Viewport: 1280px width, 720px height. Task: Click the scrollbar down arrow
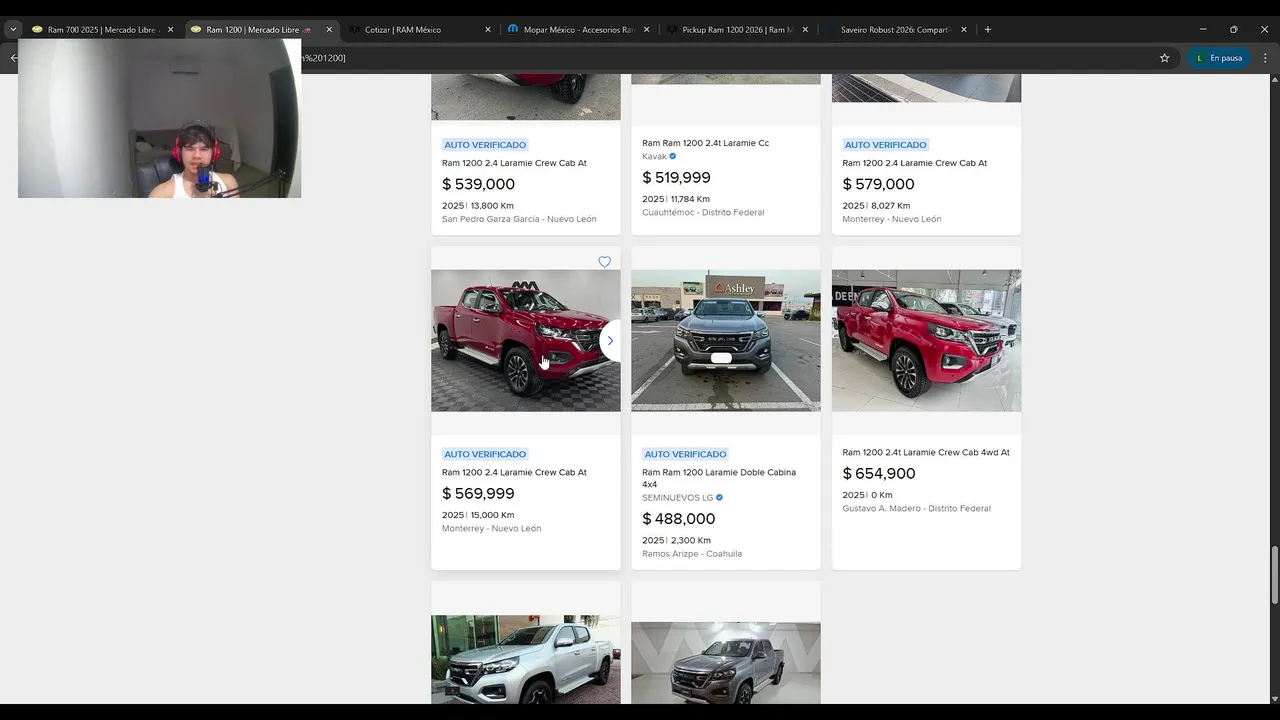pyautogui.click(x=1274, y=698)
